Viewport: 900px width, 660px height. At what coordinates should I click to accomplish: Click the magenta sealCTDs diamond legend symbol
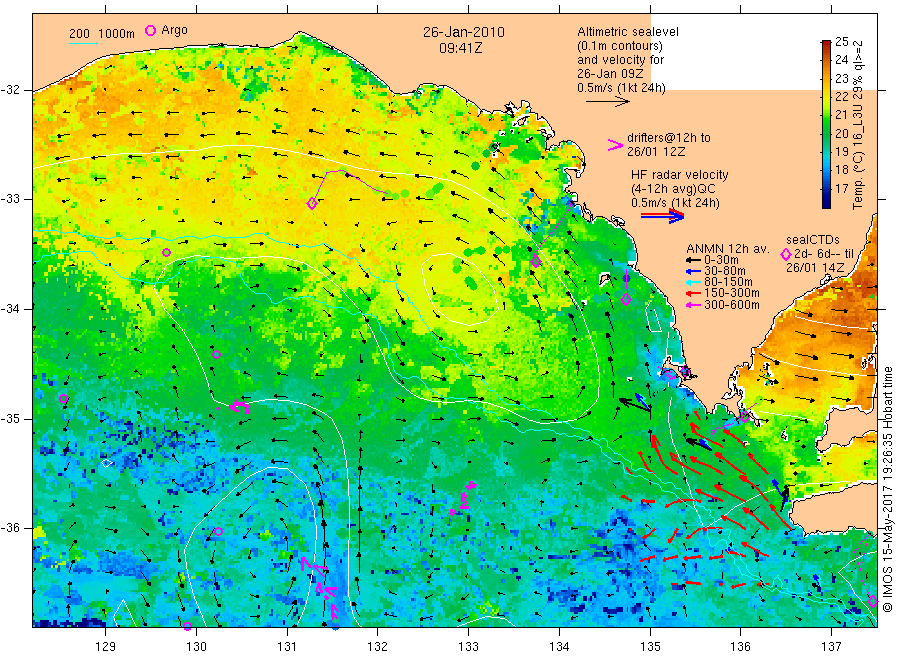click(786, 254)
